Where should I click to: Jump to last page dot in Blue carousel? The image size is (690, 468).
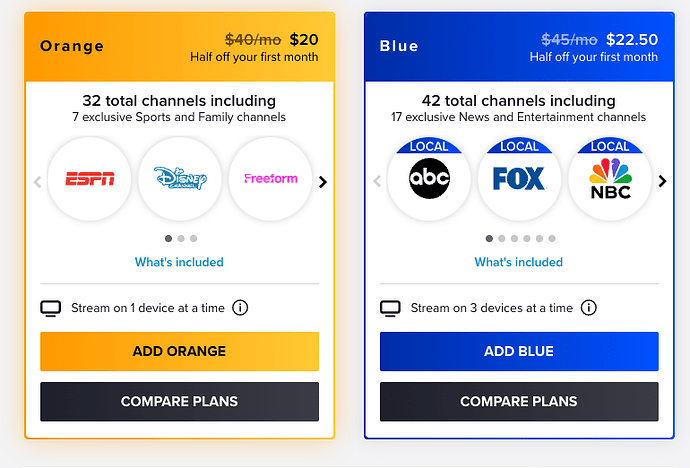552,239
